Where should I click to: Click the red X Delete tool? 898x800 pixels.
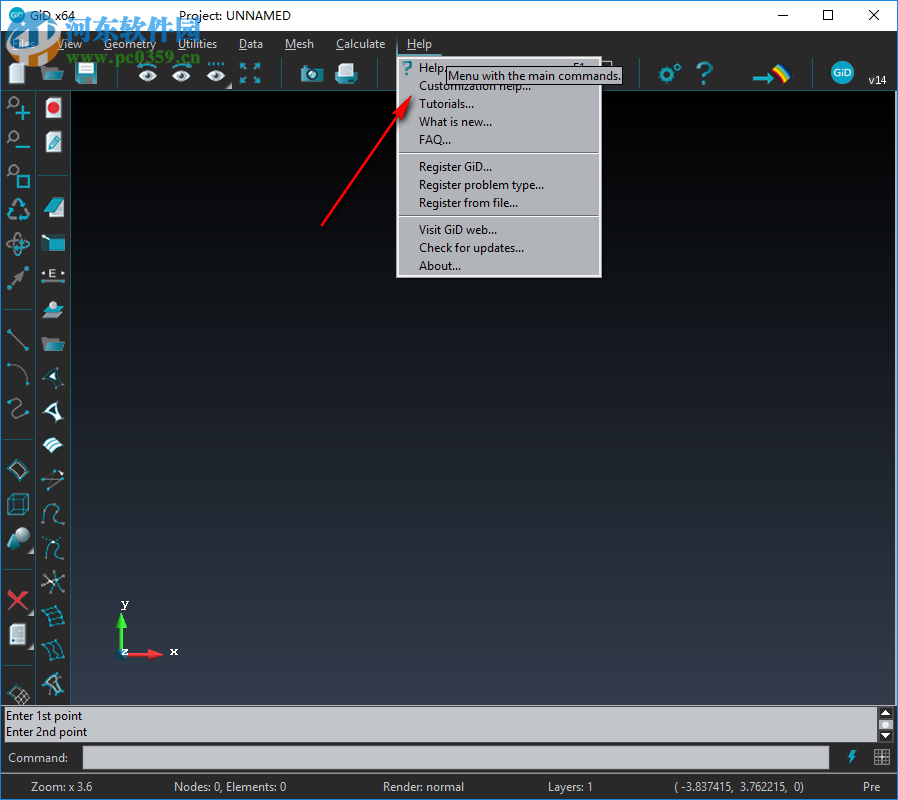(x=18, y=600)
